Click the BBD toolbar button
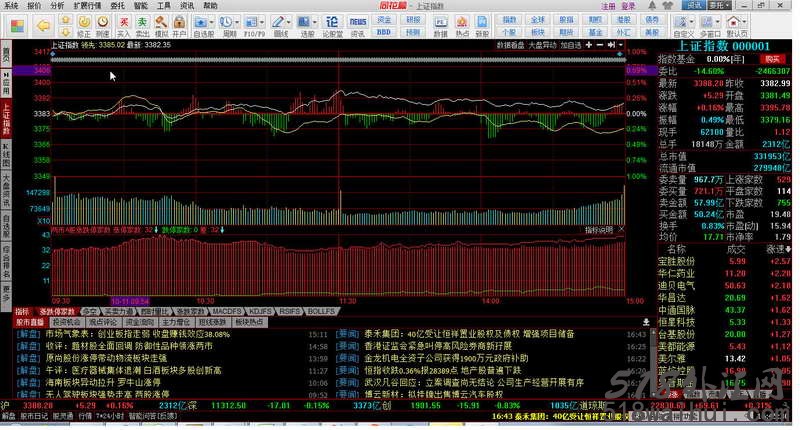The height and width of the screenshot is (430, 800). tap(384, 32)
